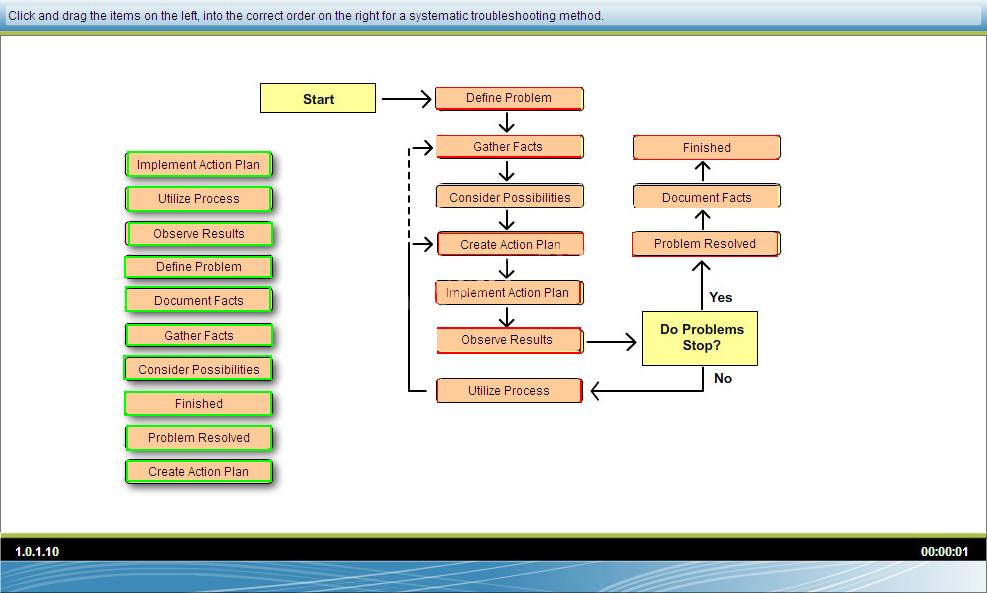
Task: Click the Gather Facts flowchart box
Action: (509, 147)
